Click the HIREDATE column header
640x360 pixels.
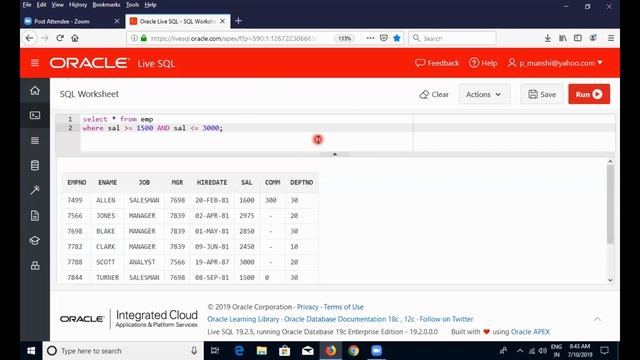pyautogui.click(x=212, y=182)
